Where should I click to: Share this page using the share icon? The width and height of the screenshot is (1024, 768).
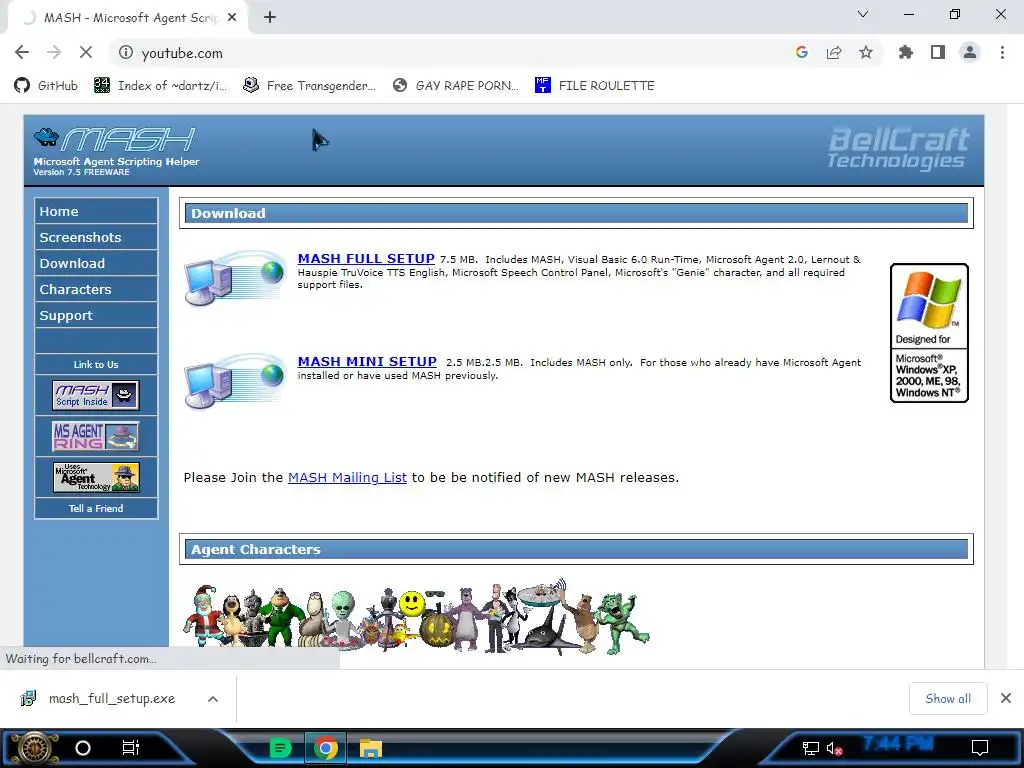pos(834,52)
